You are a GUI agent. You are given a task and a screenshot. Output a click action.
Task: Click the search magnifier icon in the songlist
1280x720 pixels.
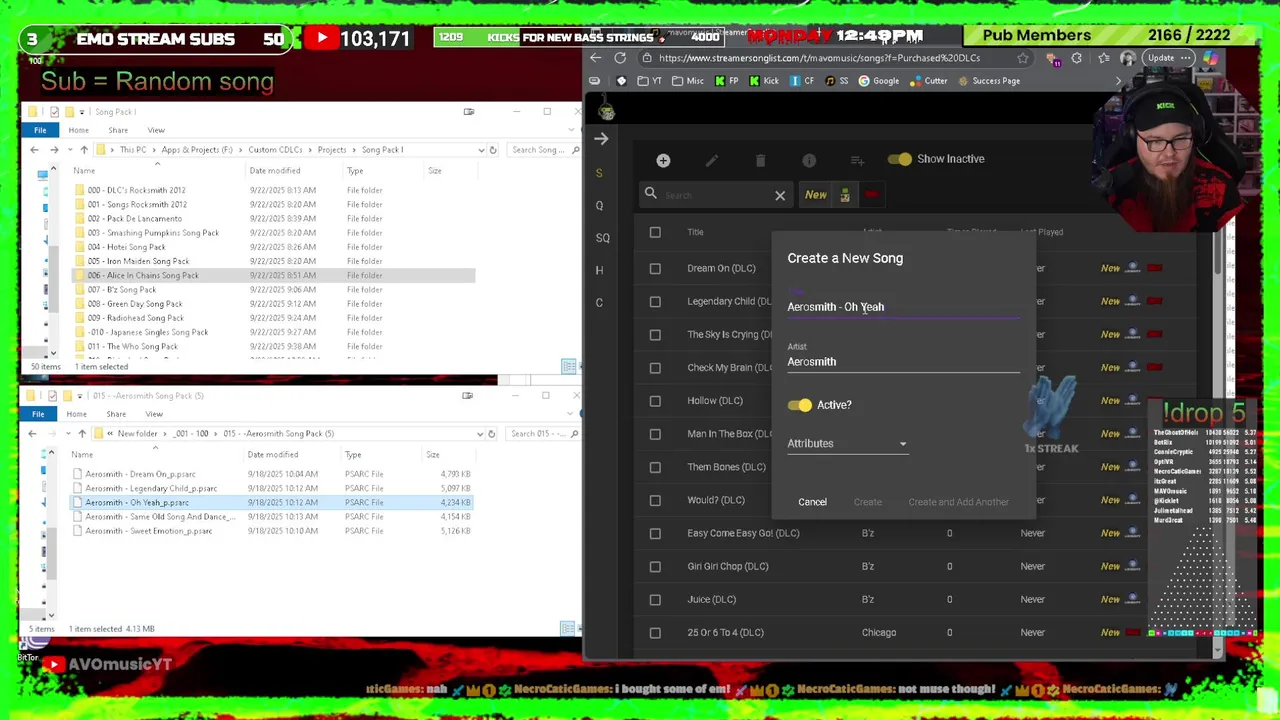[x=651, y=194]
